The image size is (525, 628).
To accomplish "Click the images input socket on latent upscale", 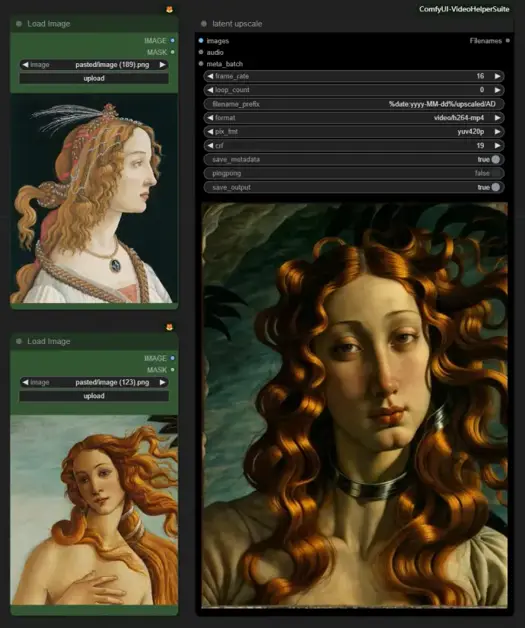I will coord(201,40).
